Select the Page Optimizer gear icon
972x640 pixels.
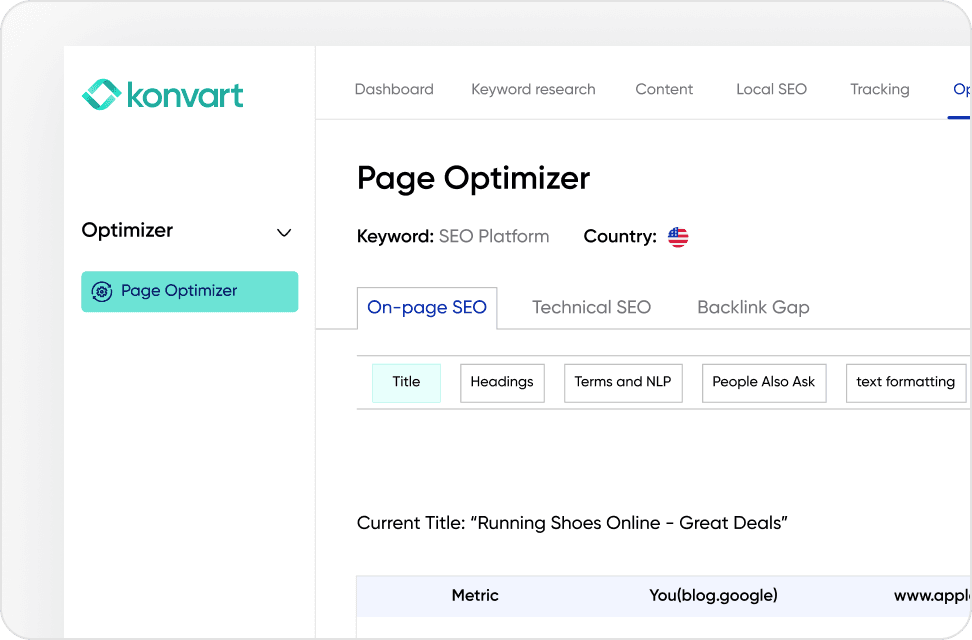[x=103, y=291]
